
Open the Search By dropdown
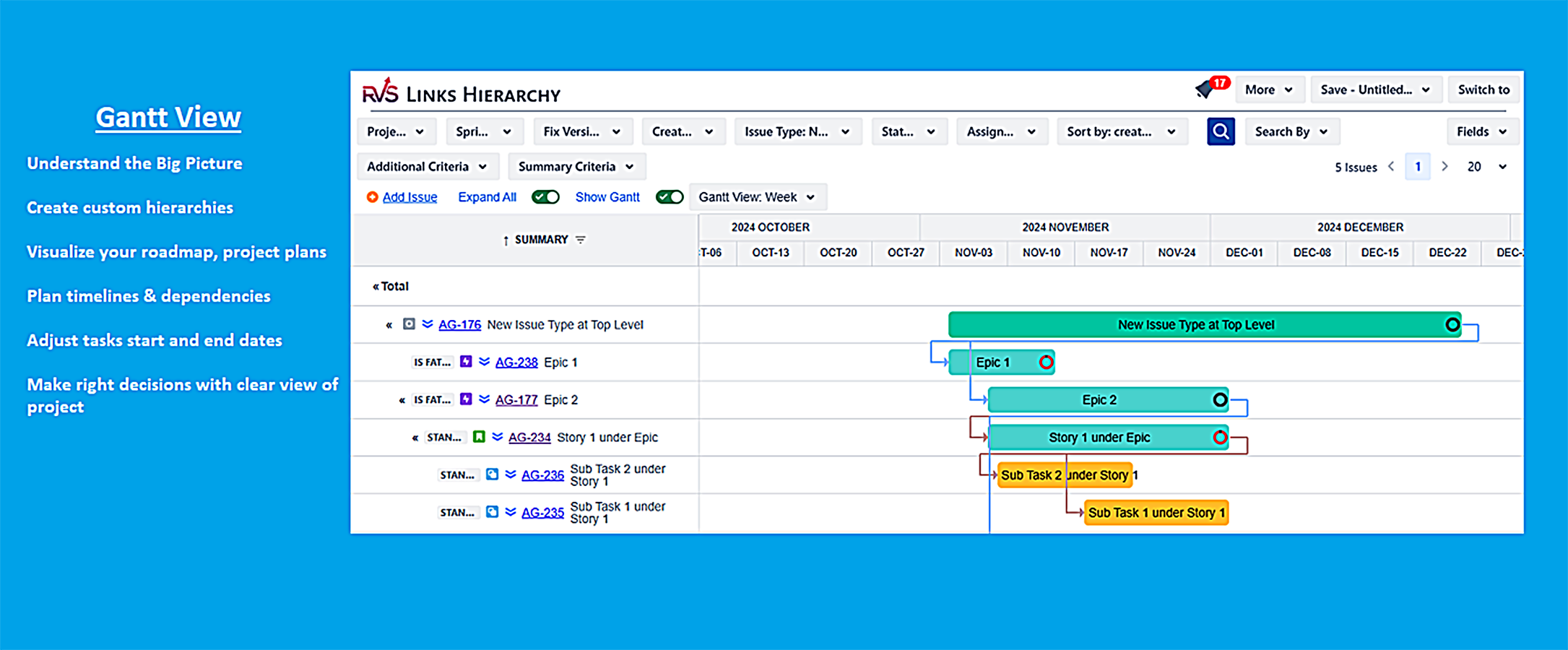pos(1291,131)
